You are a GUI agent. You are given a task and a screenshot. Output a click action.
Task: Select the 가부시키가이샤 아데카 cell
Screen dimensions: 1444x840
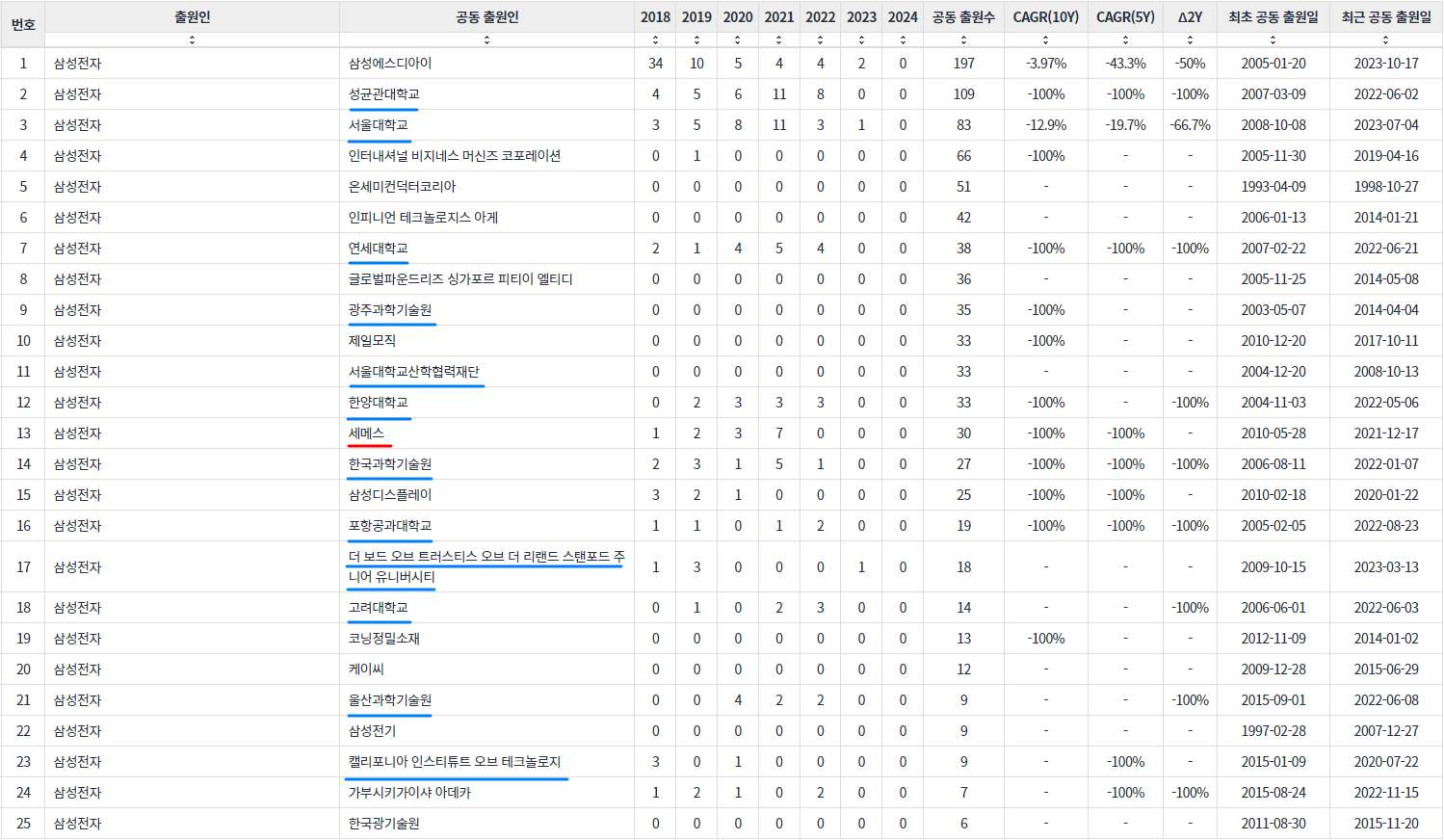(486, 793)
